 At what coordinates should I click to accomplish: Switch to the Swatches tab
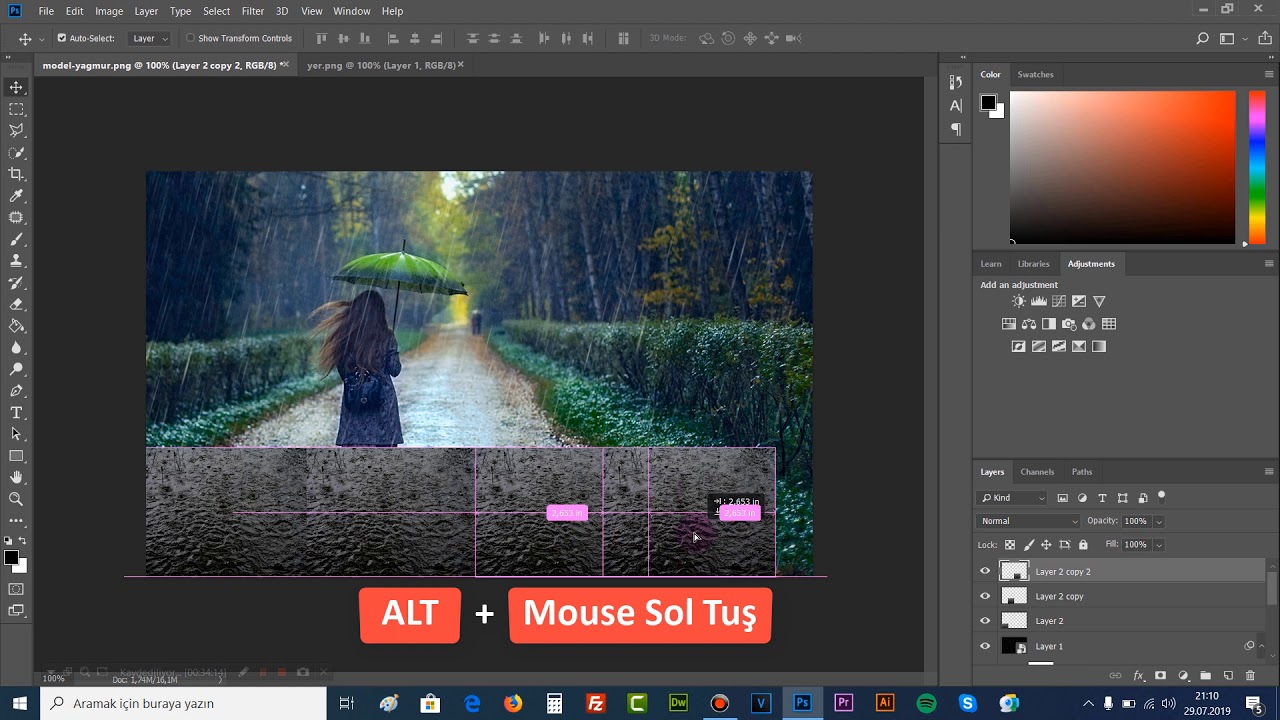coord(1035,74)
